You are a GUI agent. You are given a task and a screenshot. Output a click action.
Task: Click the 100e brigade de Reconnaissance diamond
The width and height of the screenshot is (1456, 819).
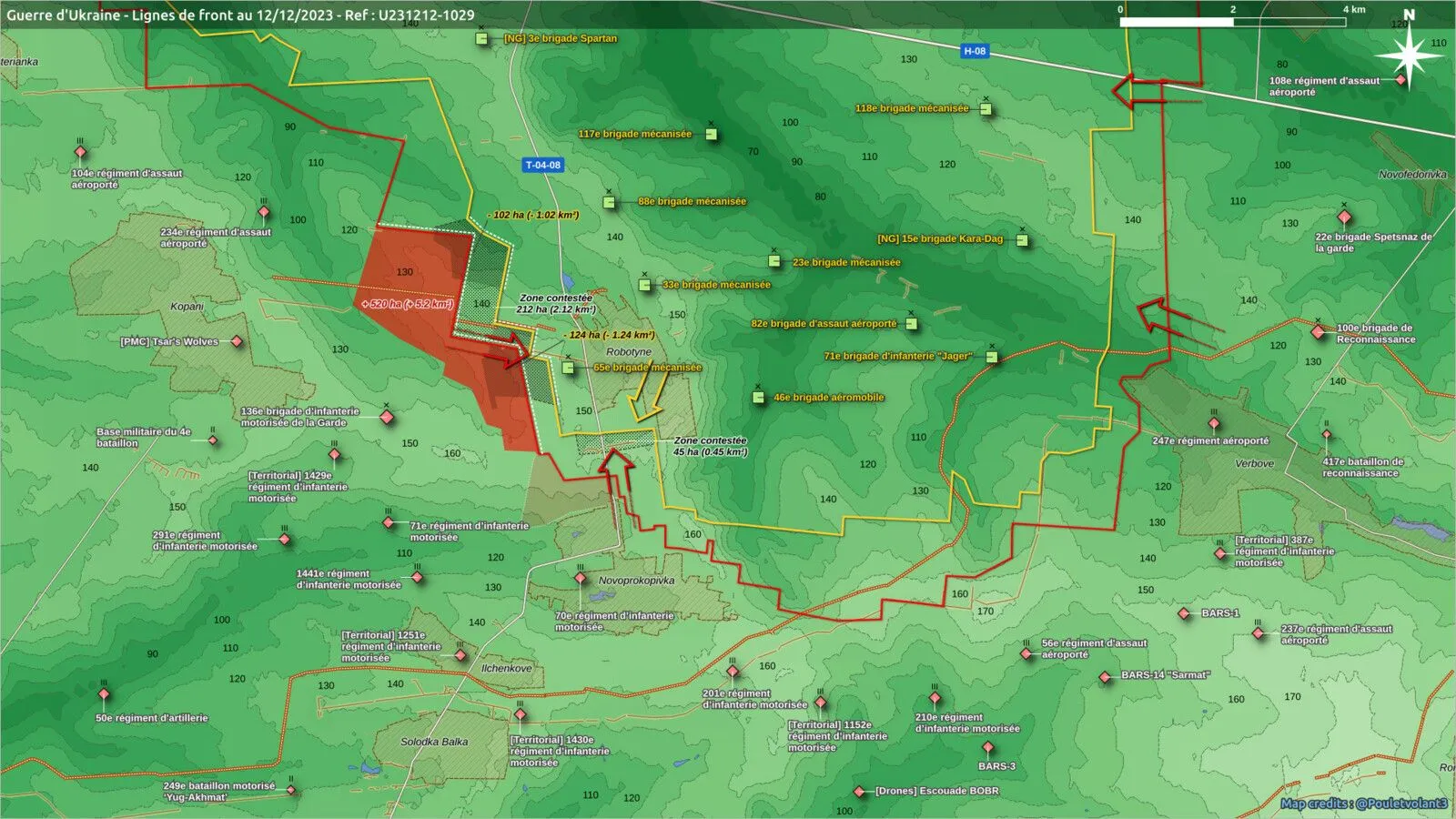click(x=1319, y=332)
